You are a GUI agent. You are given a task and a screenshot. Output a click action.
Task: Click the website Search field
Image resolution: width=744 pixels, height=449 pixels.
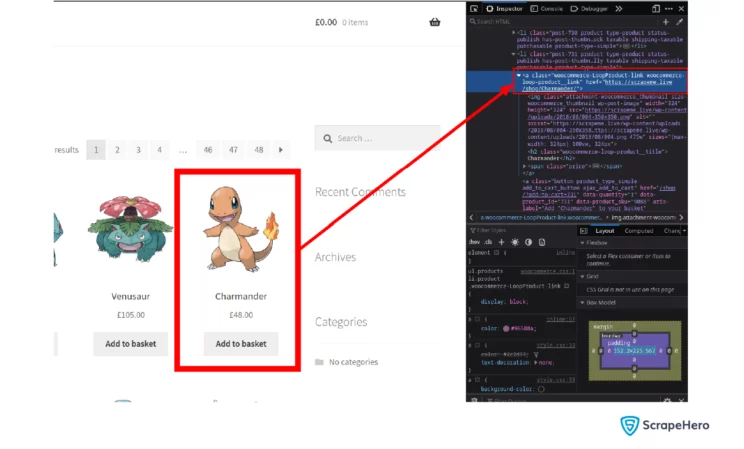click(x=378, y=138)
